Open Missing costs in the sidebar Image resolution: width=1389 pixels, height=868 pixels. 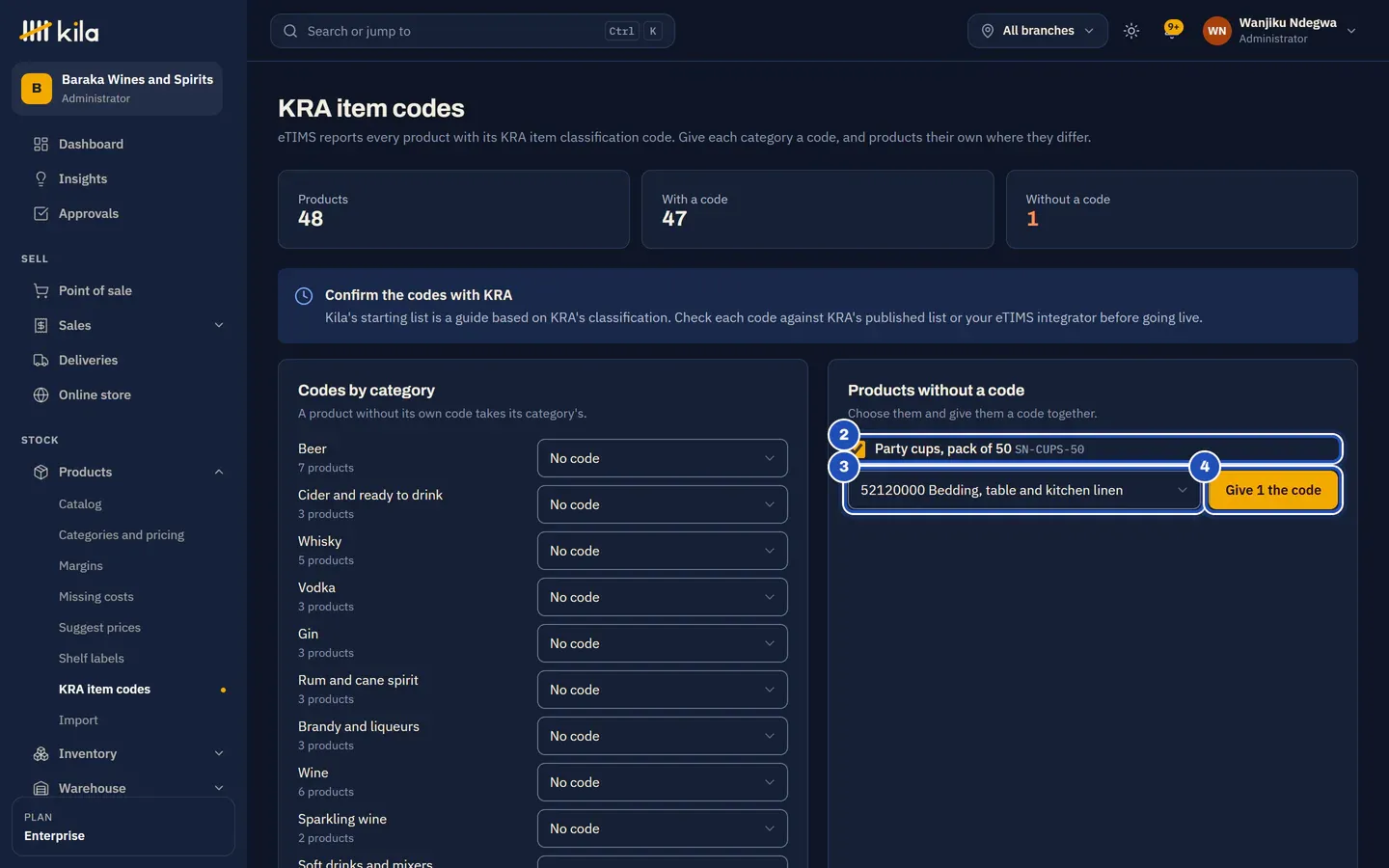click(x=96, y=597)
